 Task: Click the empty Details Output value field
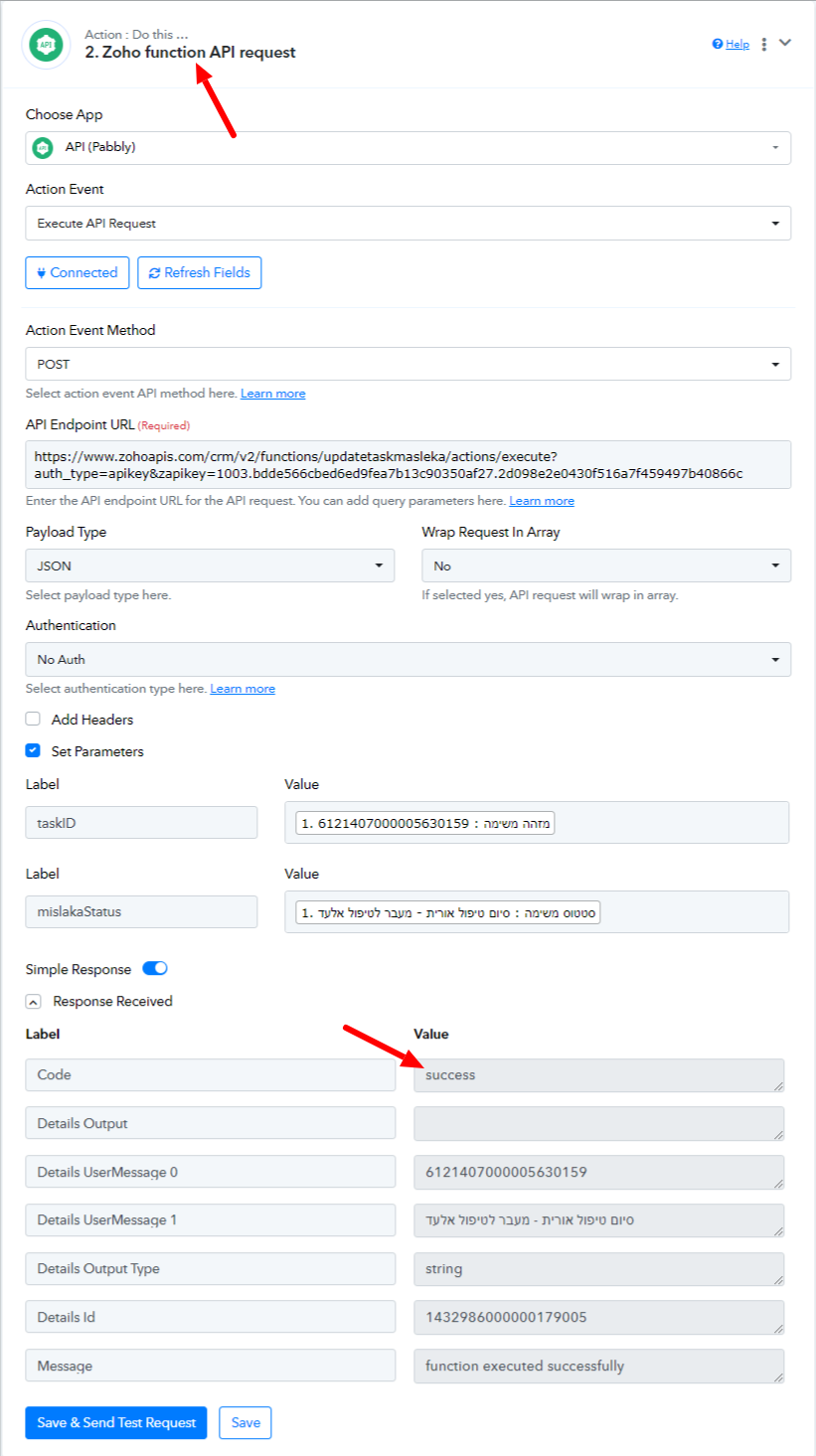click(599, 1123)
